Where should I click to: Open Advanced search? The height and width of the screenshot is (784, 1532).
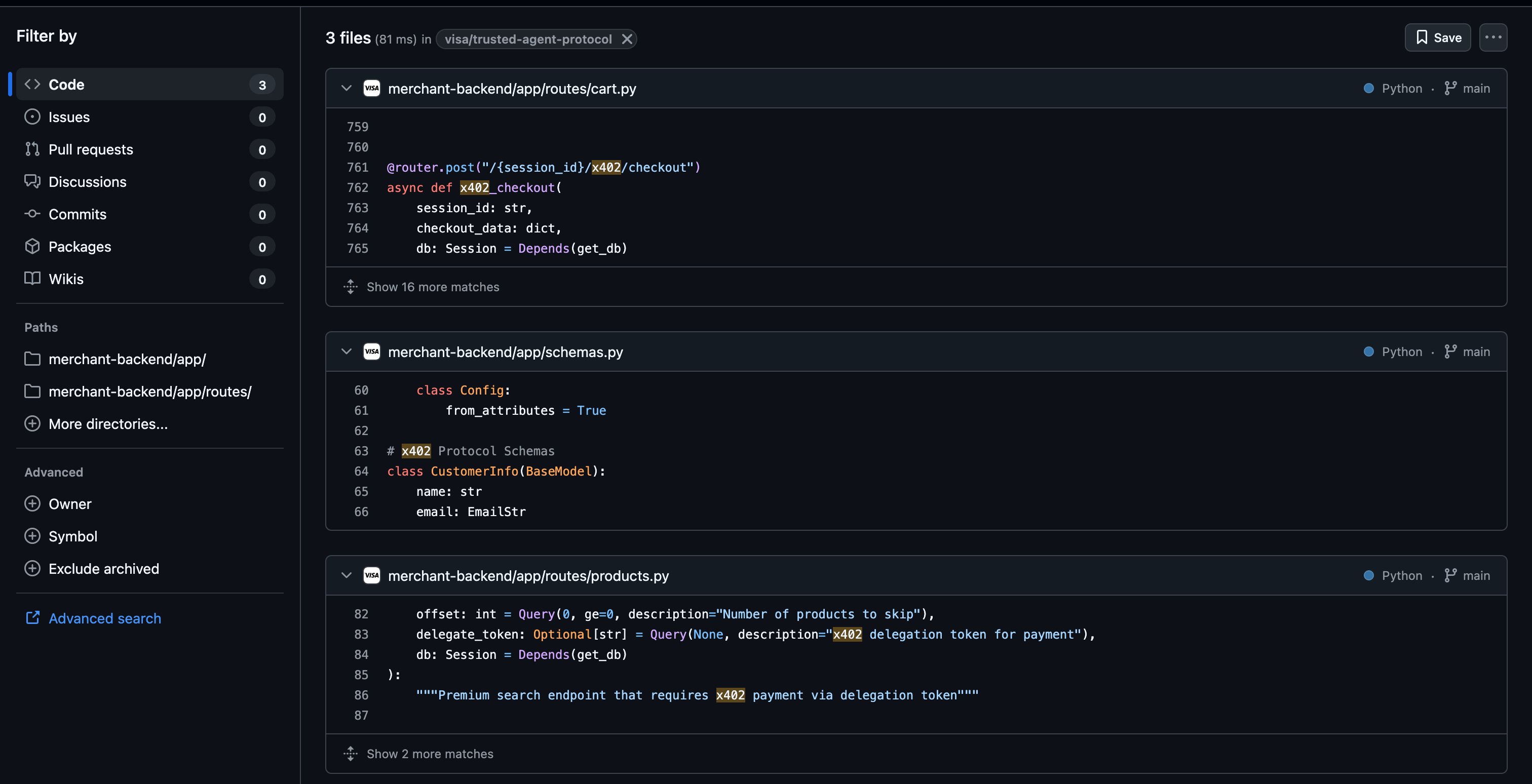[x=105, y=618]
